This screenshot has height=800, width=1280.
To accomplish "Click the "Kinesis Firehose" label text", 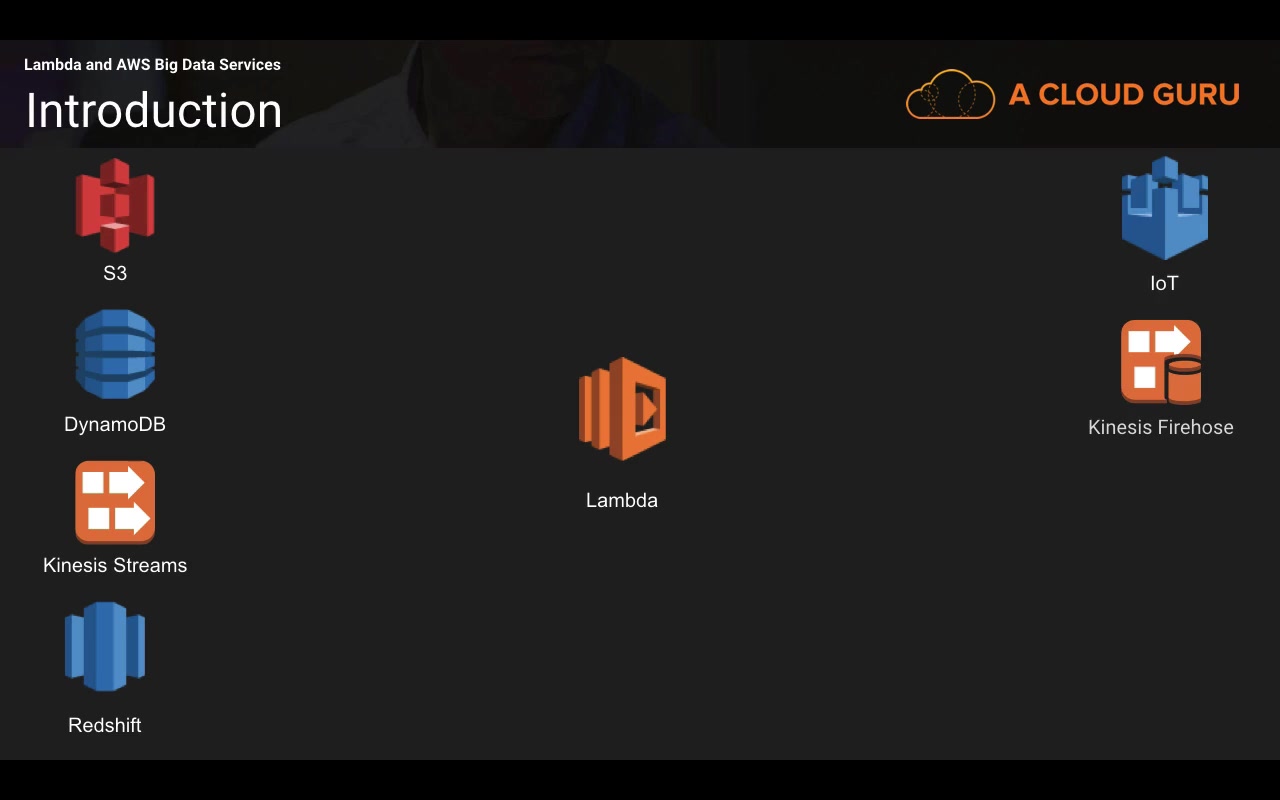I will tap(1161, 427).
